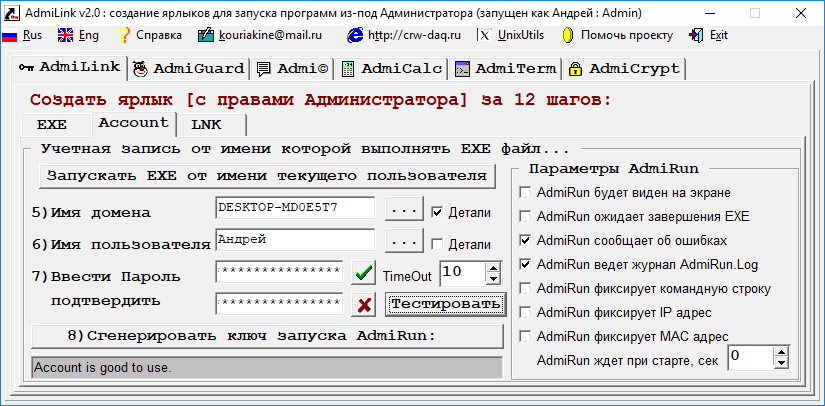Enable AdmiRun будет виден на экране

(525, 193)
